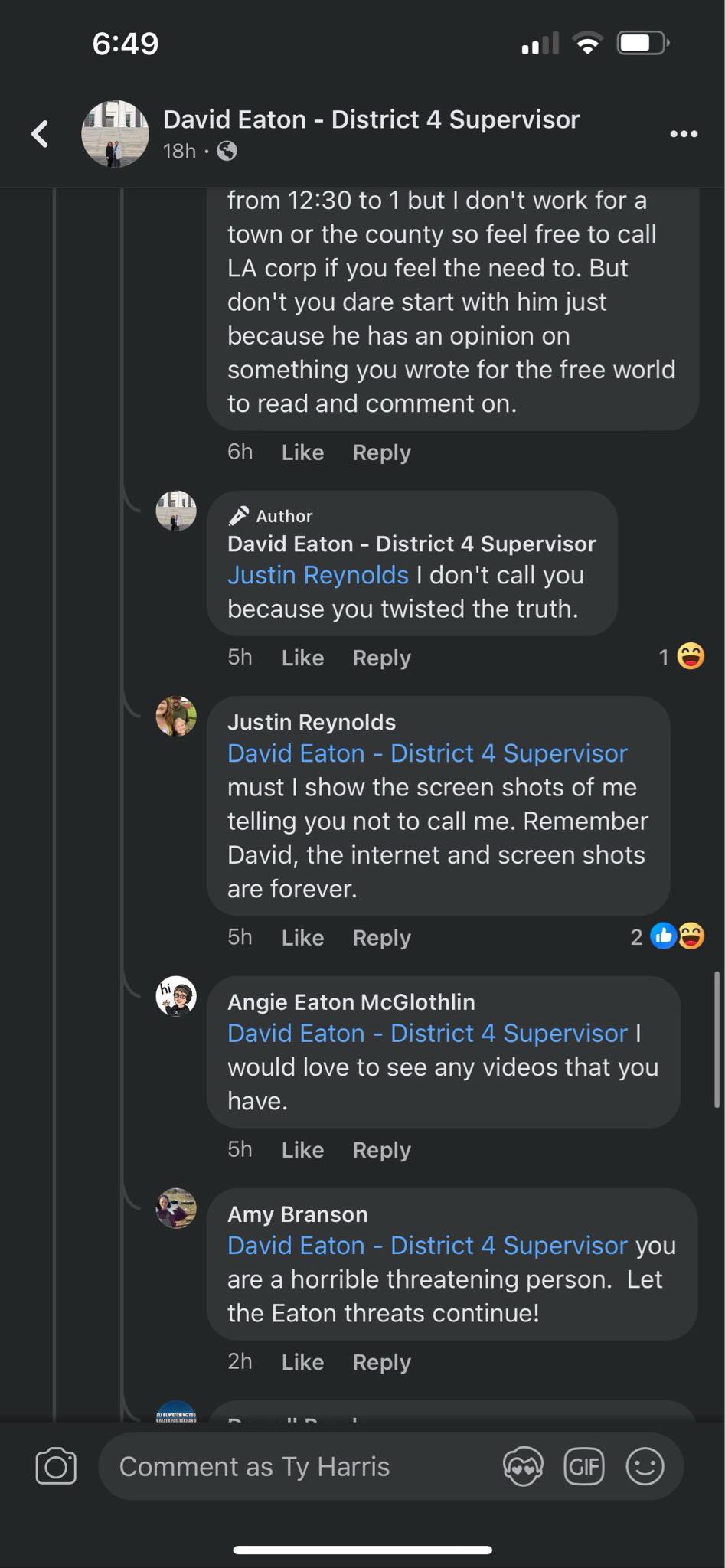The height and width of the screenshot is (1568, 725).
Task: Reply to Angie Eaton McGlothlin's comment
Action: [x=381, y=1150]
